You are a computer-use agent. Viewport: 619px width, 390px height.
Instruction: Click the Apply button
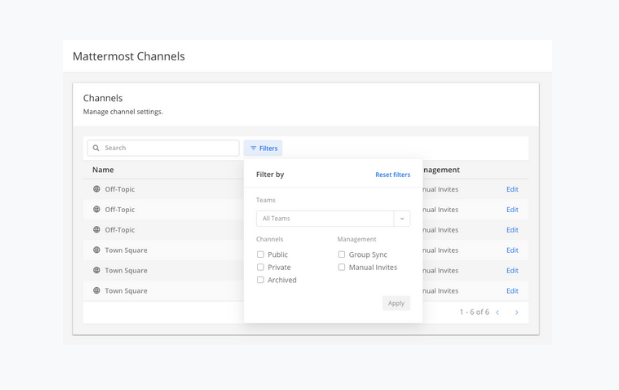[396, 303]
